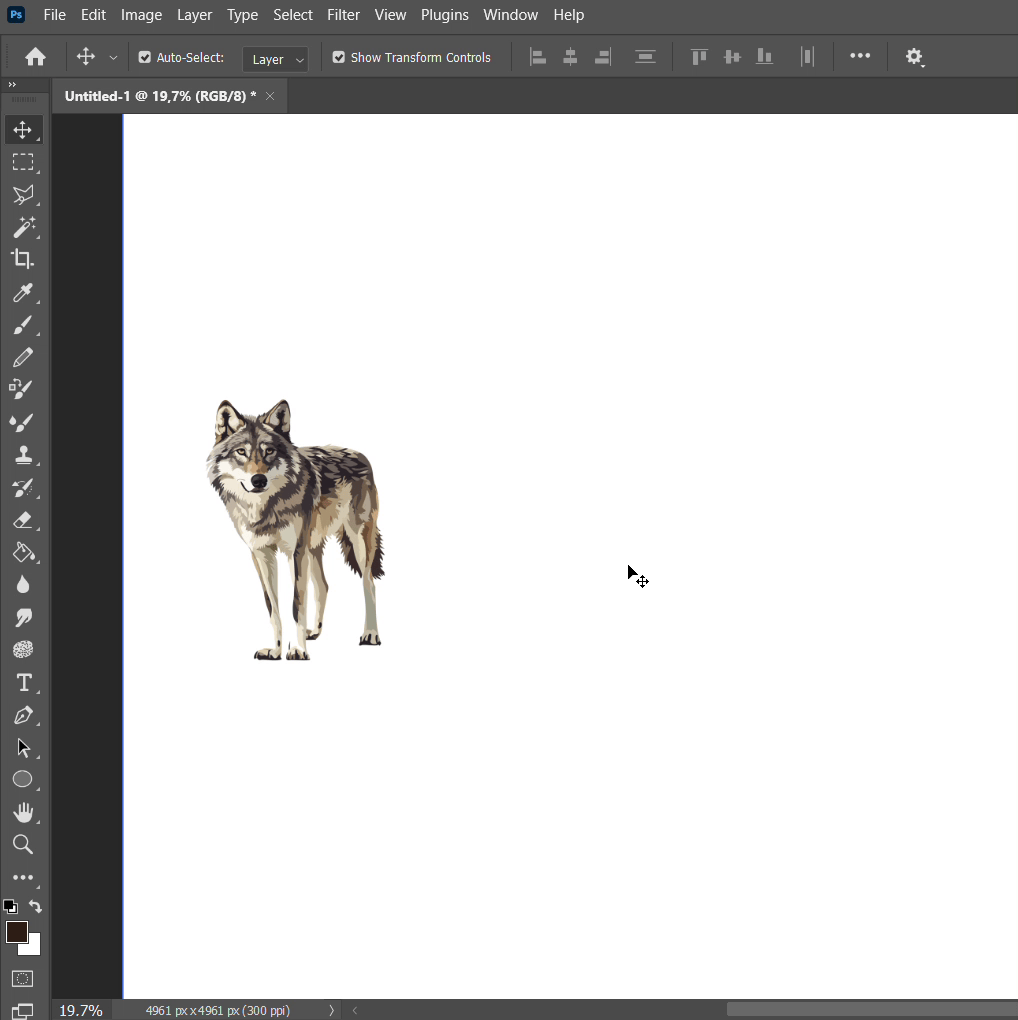This screenshot has width=1018, height=1020.
Task: Uncheck the Auto-Select checkbox
Action: click(x=145, y=58)
